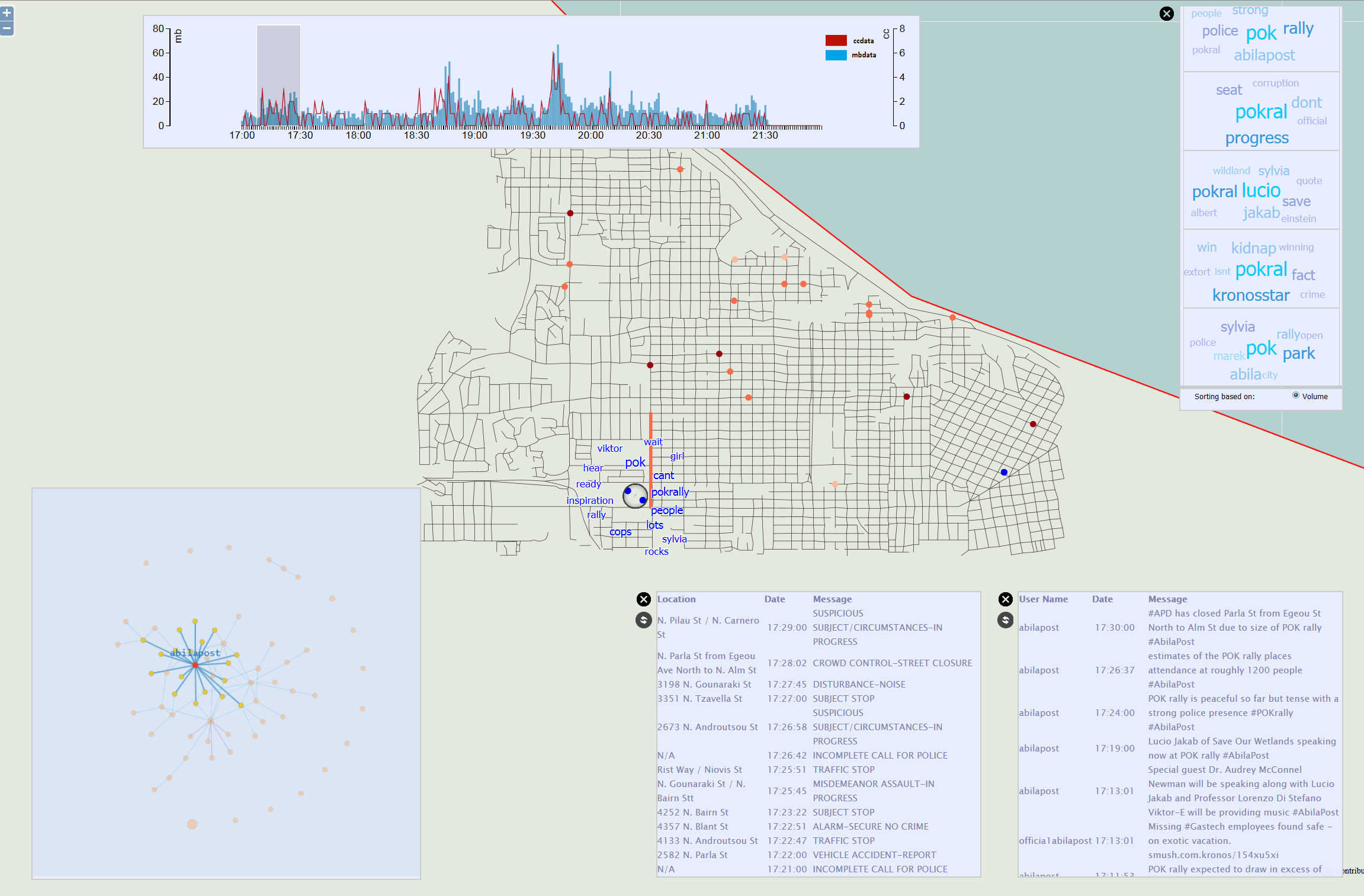Screen dimensions: 1364x896
Task: Click the word 'seat' in the word cloud
Action: coord(1228,90)
